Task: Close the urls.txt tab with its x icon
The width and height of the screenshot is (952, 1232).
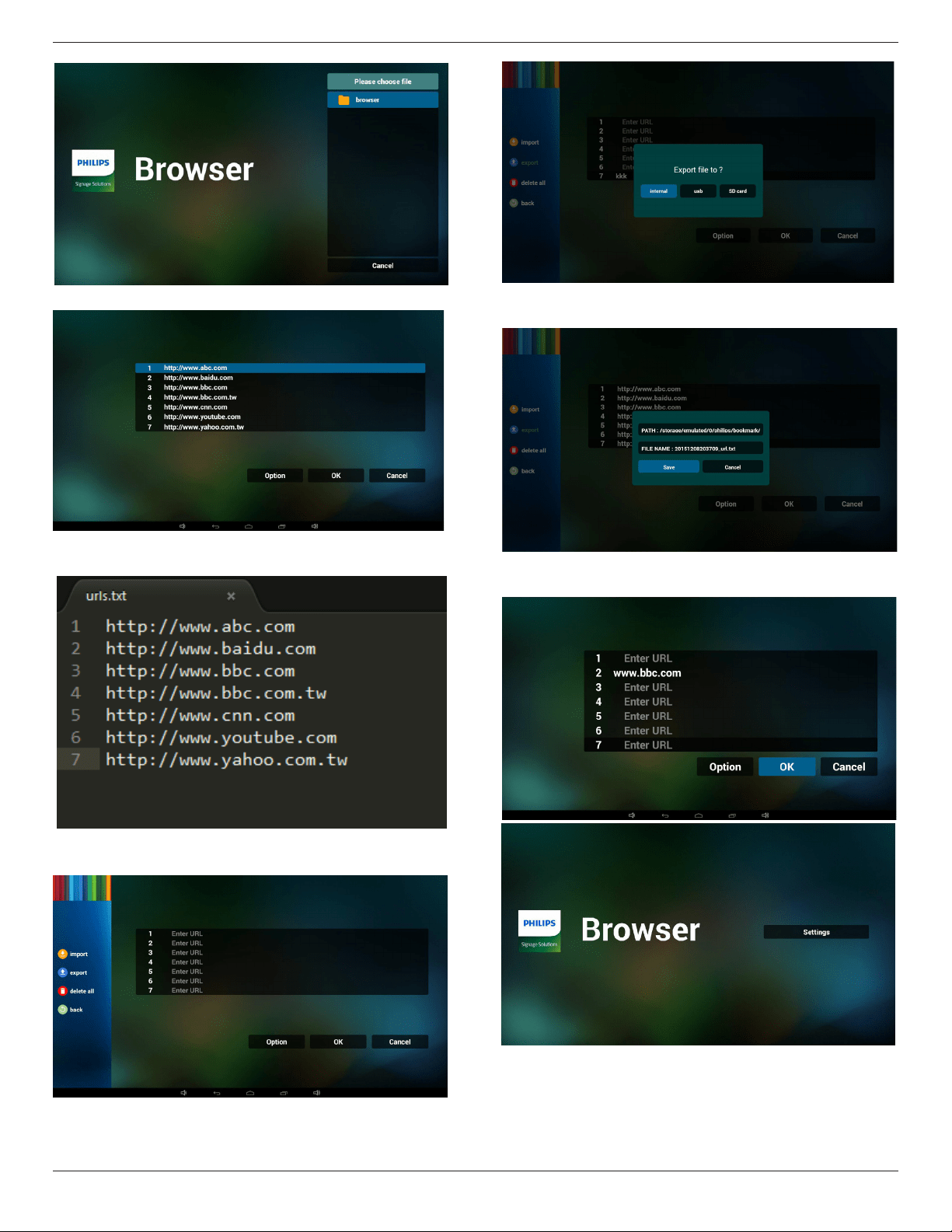Action: 231,596
